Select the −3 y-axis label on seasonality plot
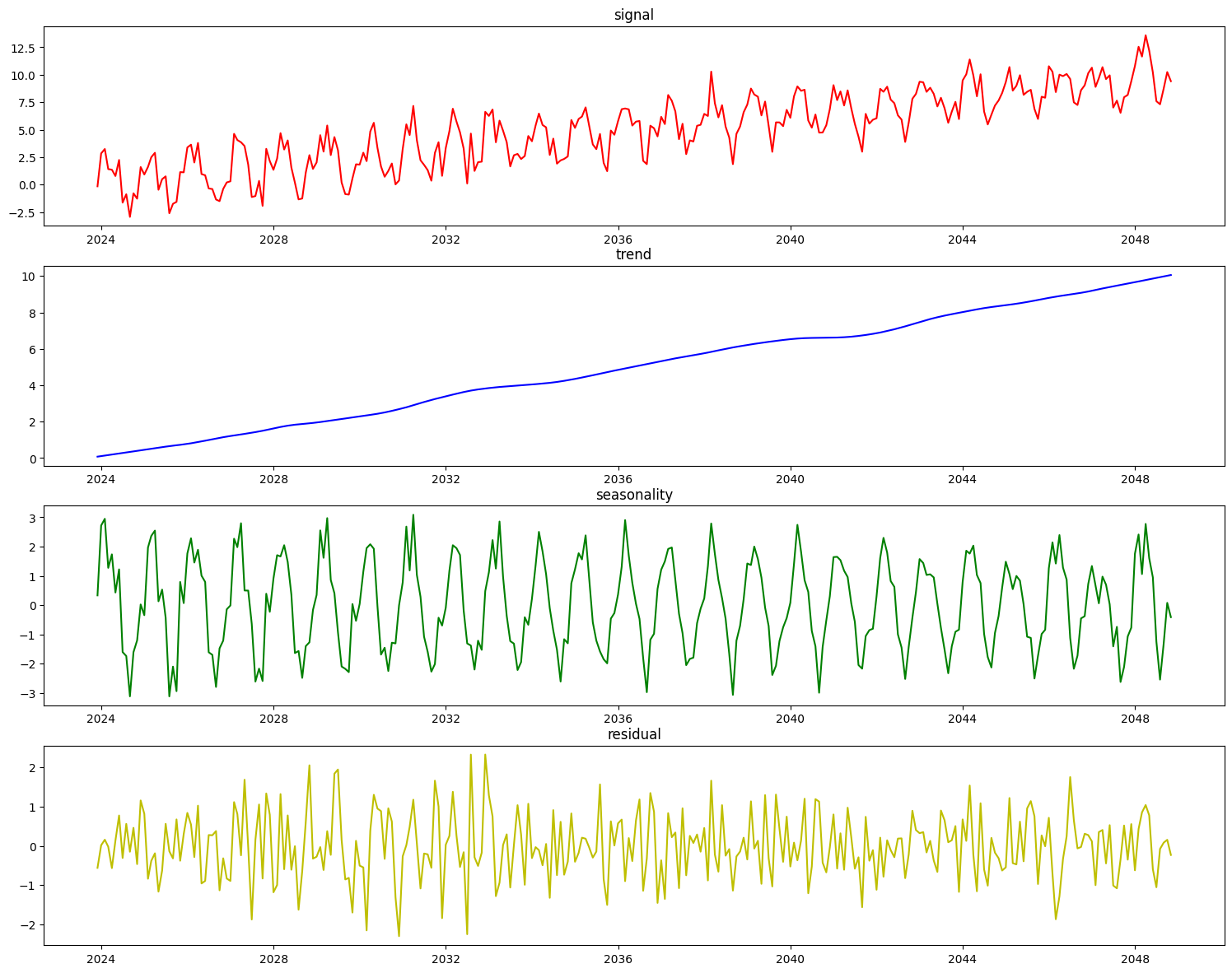This screenshot has height=973, width=1232. click(26, 693)
